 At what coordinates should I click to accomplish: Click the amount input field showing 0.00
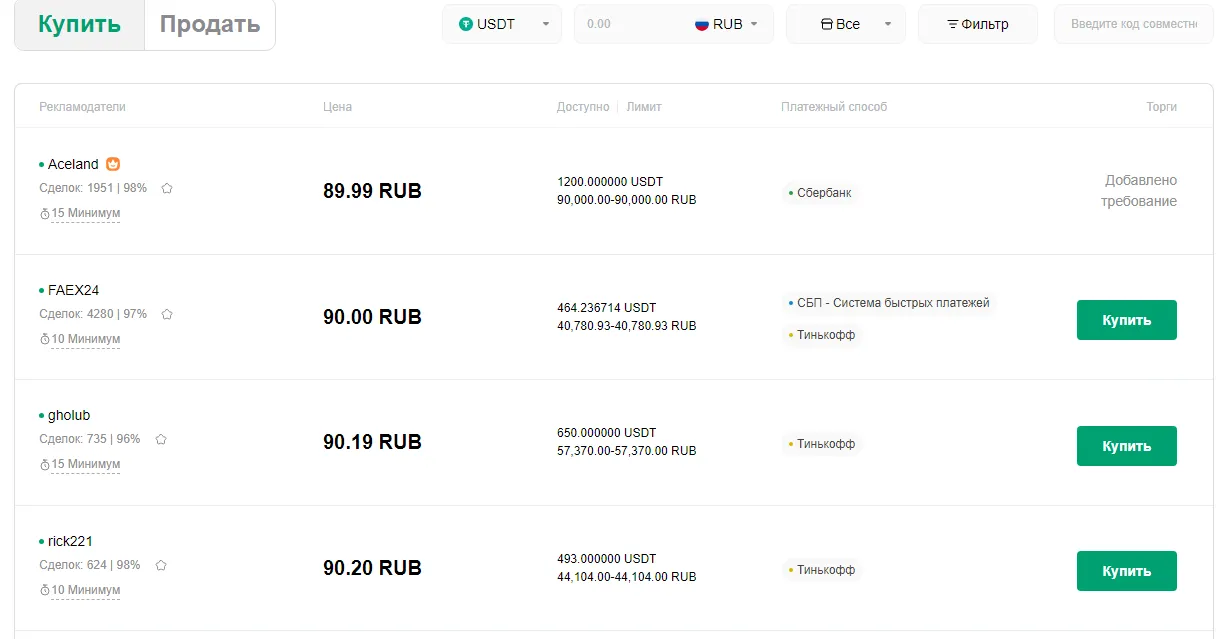point(630,24)
